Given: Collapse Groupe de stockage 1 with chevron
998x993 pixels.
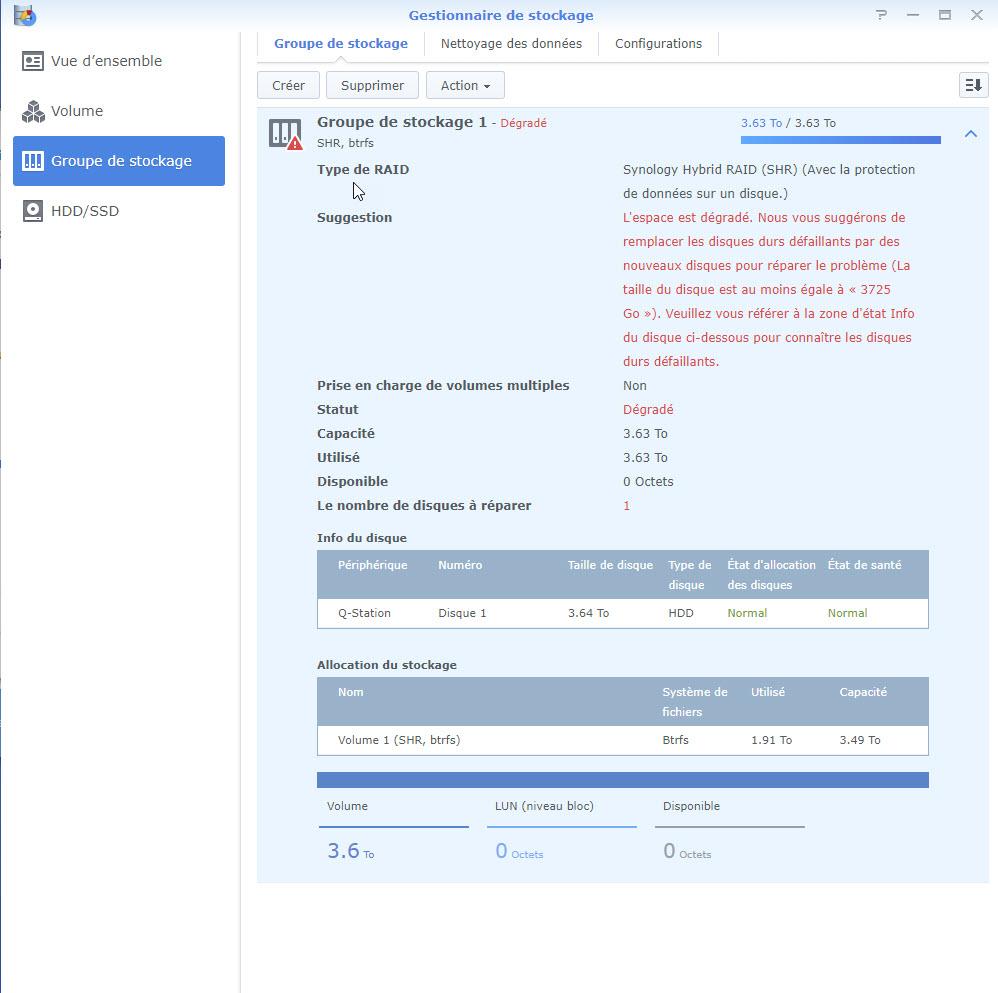Looking at the screenshot, I should pyautogui.click(x=971, y=134).
